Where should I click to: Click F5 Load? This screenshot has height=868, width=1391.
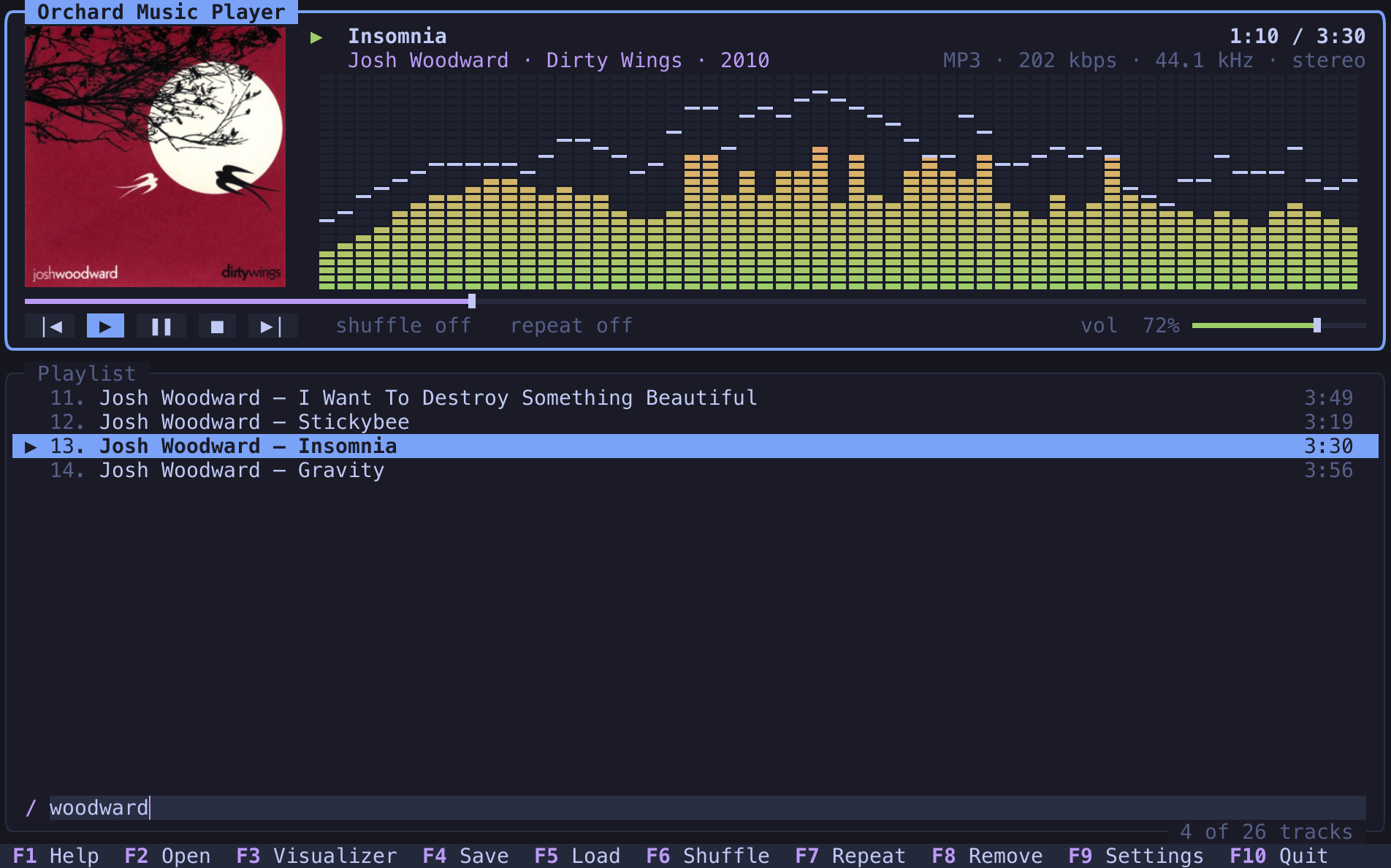tap(577, 856)
